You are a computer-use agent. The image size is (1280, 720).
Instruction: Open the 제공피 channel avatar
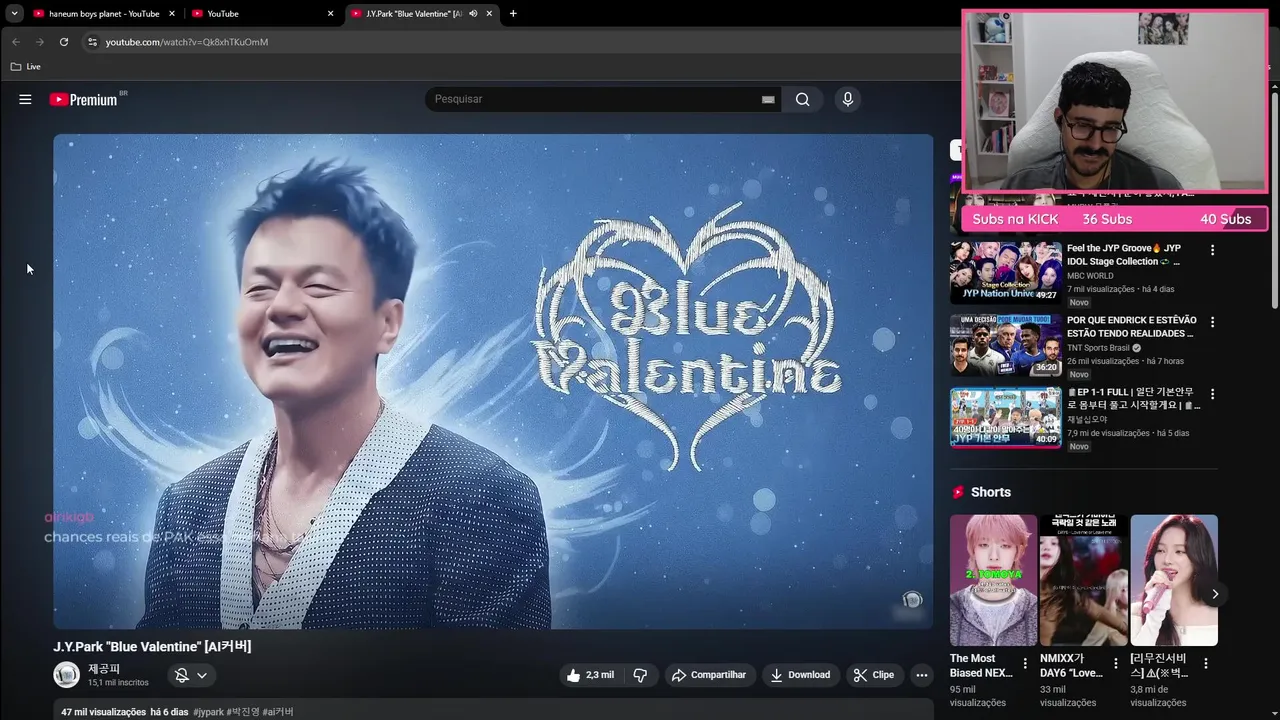(66, 675)
